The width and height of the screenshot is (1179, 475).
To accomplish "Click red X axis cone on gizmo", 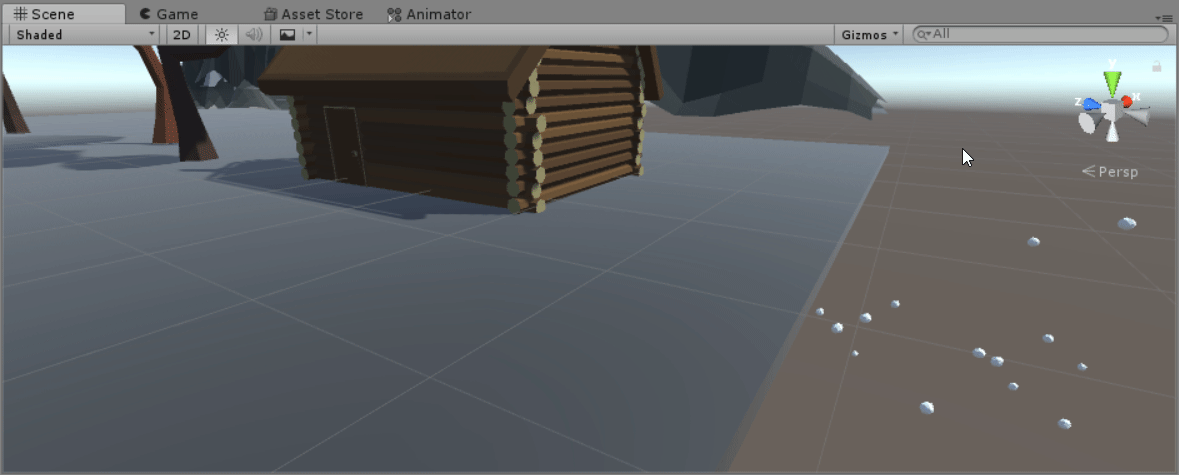I will 1126,101.
